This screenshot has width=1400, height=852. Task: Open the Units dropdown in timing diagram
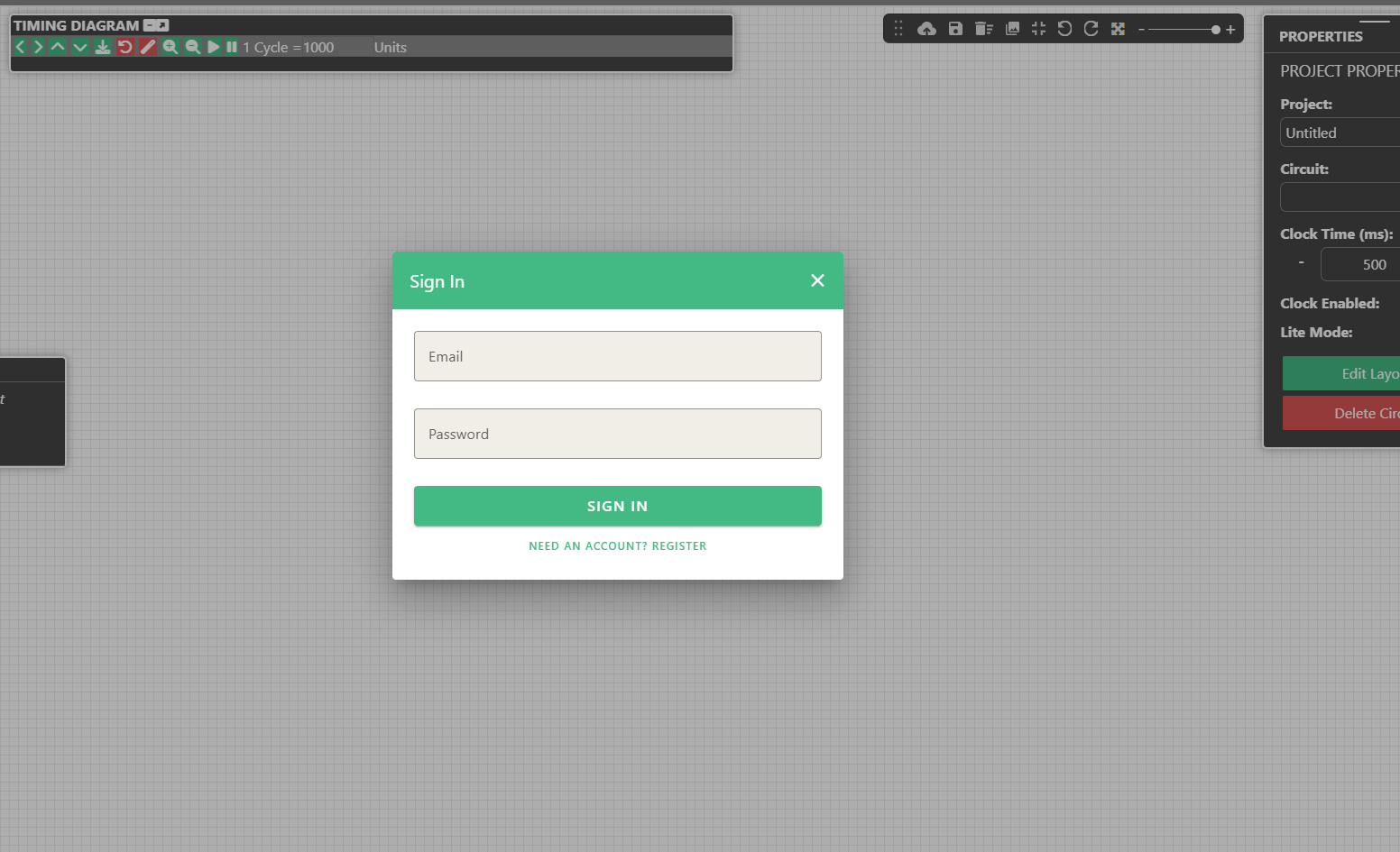(390, 47)
